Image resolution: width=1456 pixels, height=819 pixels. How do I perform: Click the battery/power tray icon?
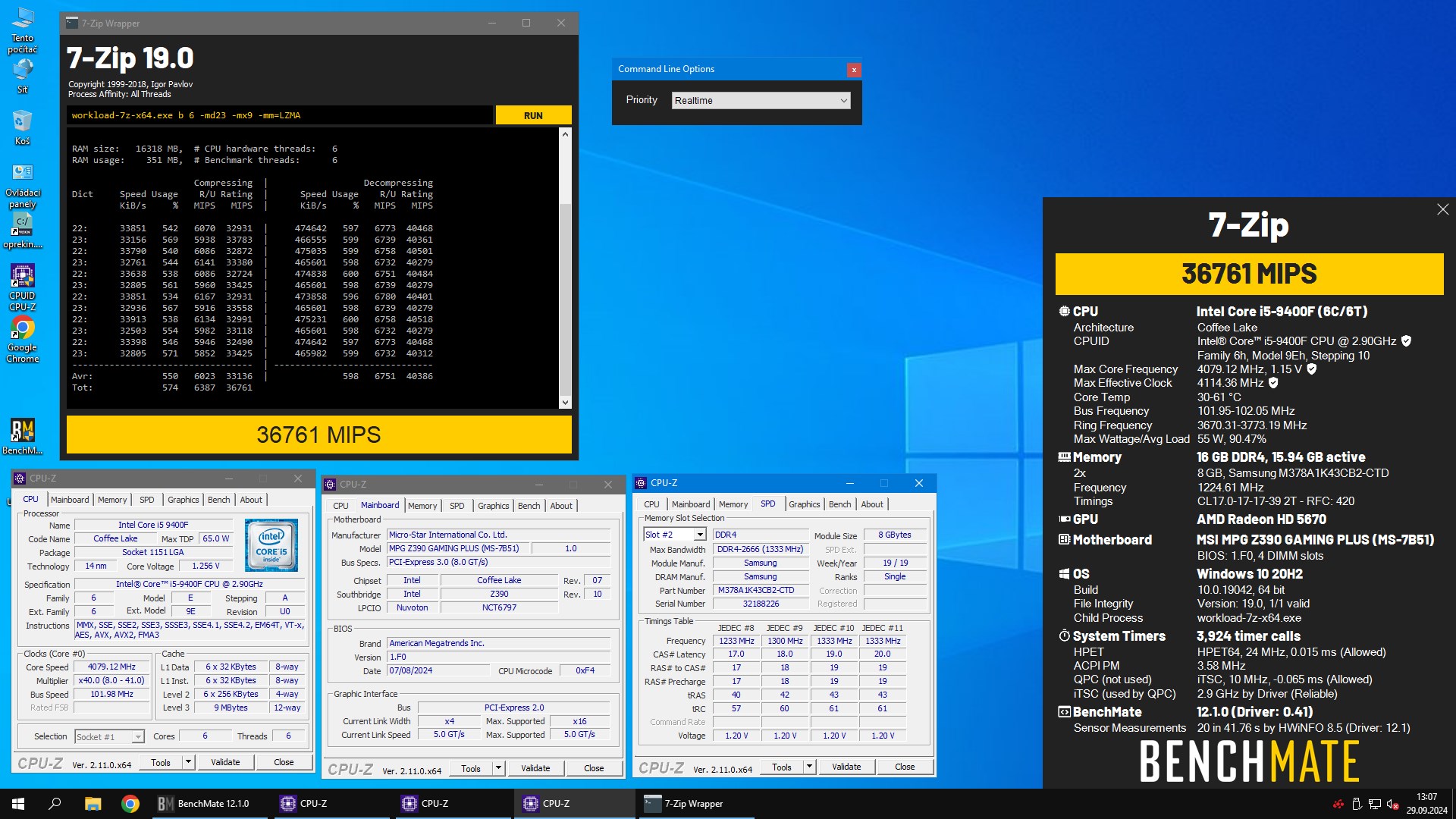[x=1357, y=804]
